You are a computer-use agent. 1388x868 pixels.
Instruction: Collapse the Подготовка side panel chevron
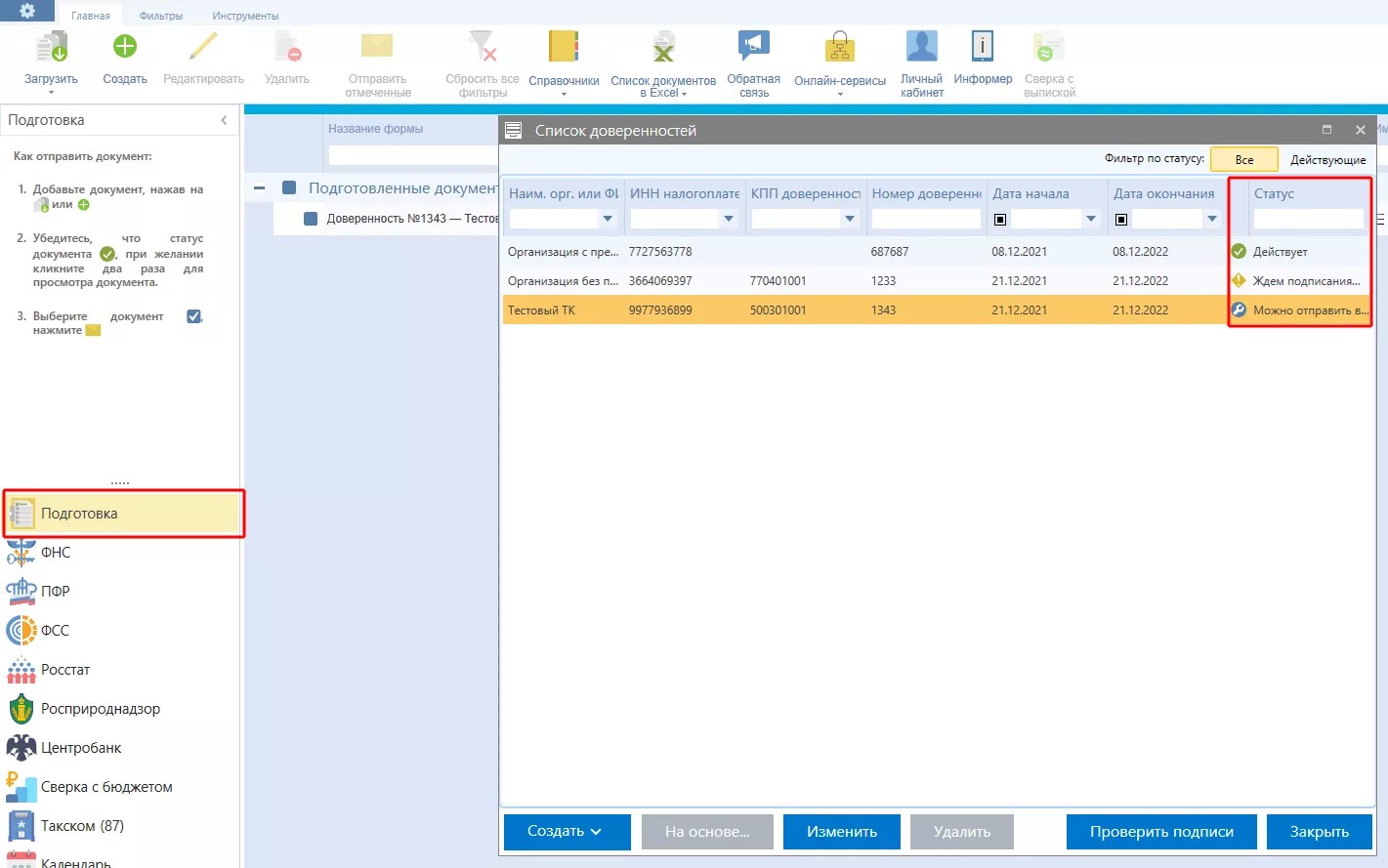(x=224, y=120)
